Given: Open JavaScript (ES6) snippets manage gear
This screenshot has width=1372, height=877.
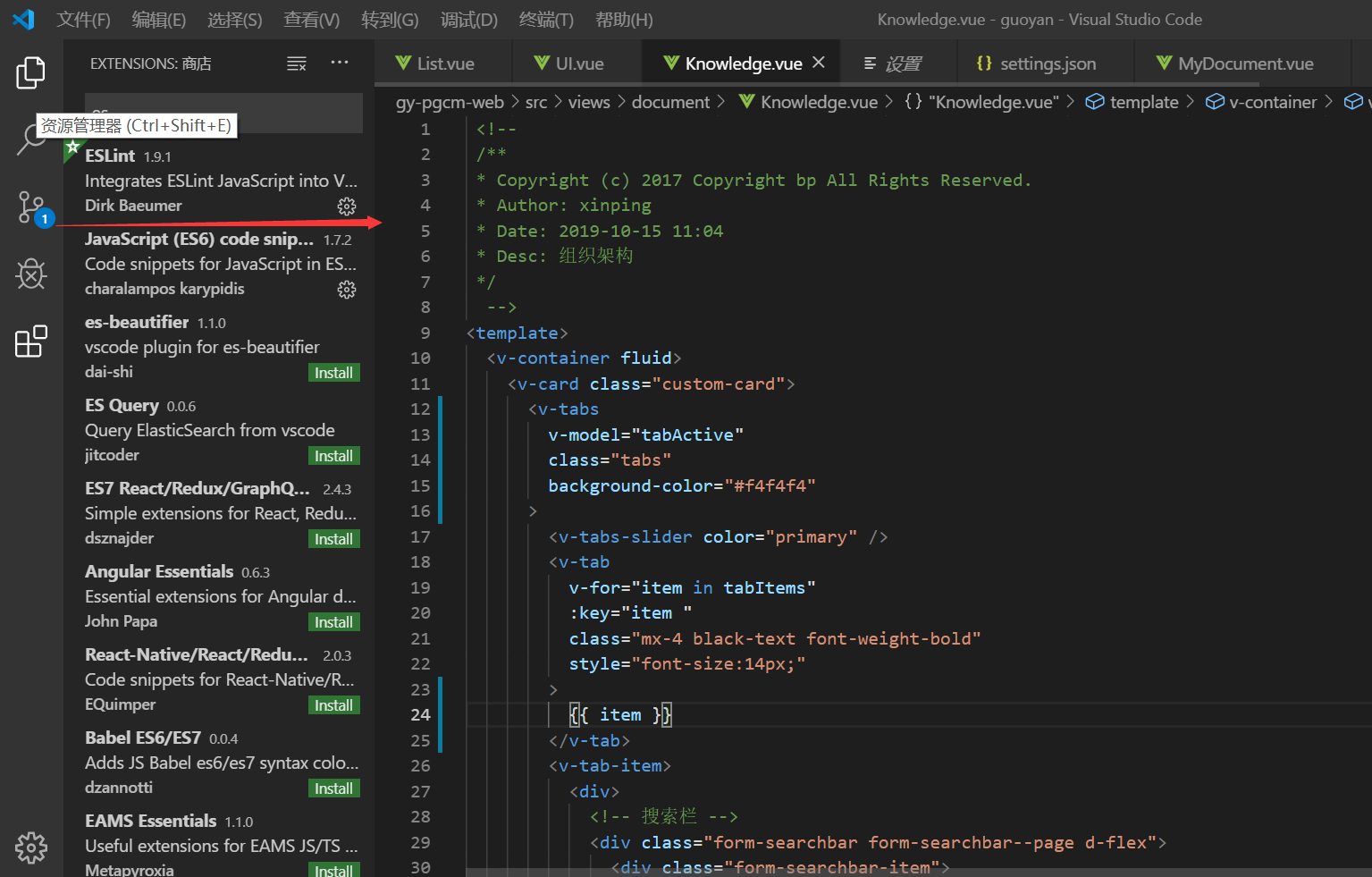Looking at the screenshot, I should coord(347,290).
